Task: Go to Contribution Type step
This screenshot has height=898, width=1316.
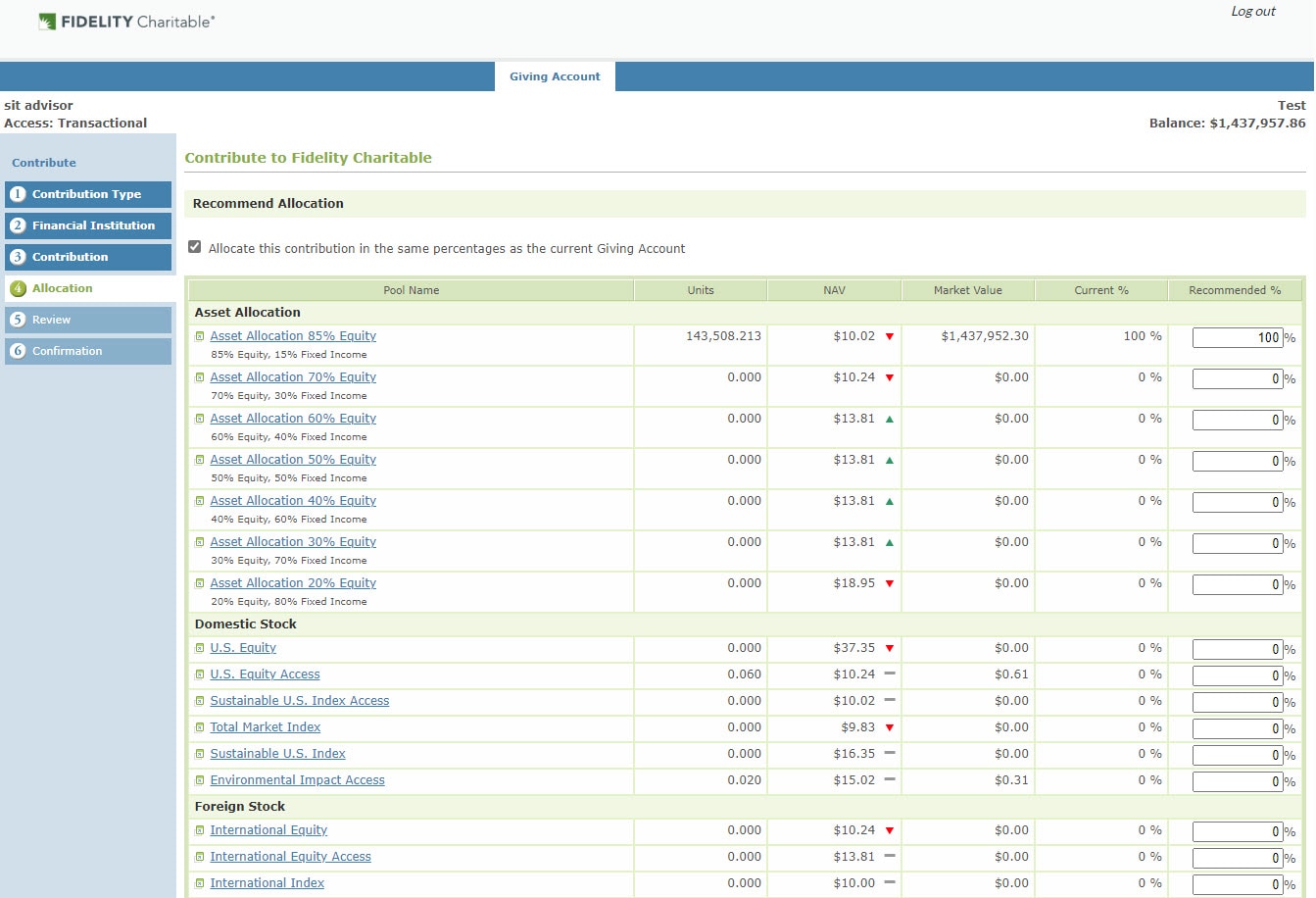Action: tap(88, 194)
